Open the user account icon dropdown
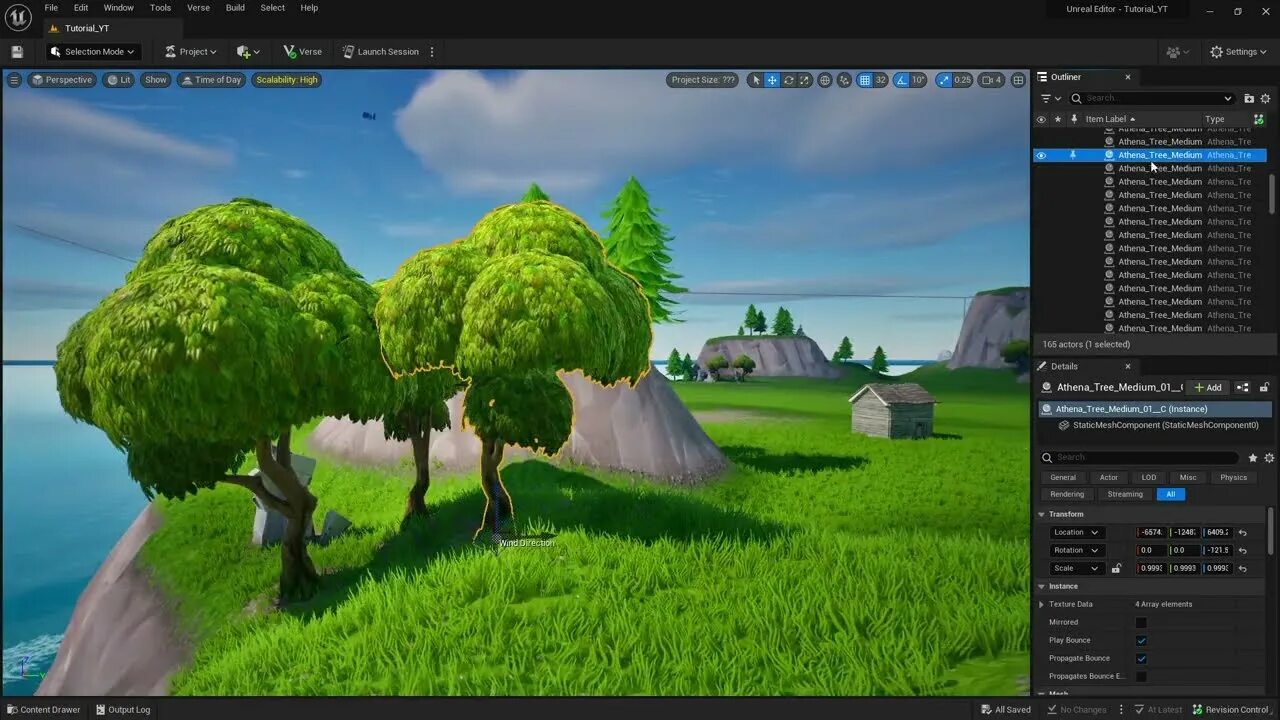This screenshot has height=720, width=1280. (1178, 52)
